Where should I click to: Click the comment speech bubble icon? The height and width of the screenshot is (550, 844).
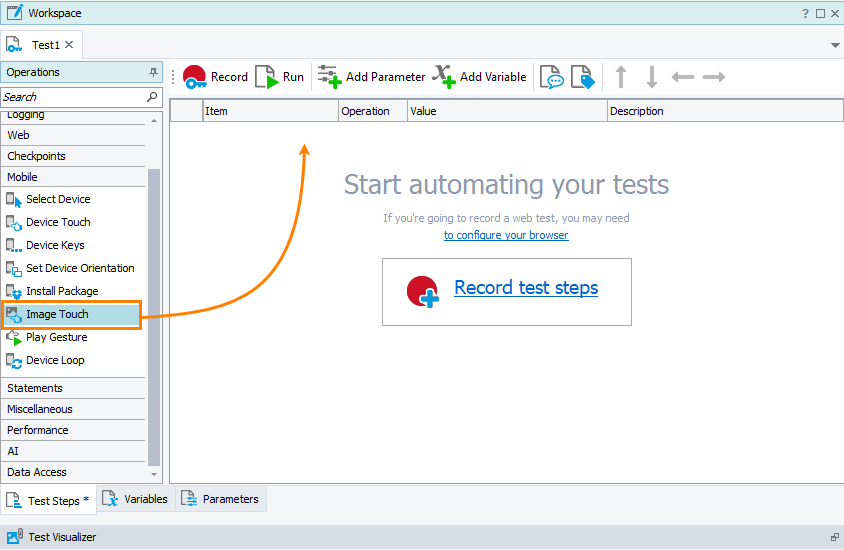pos(551,77)
